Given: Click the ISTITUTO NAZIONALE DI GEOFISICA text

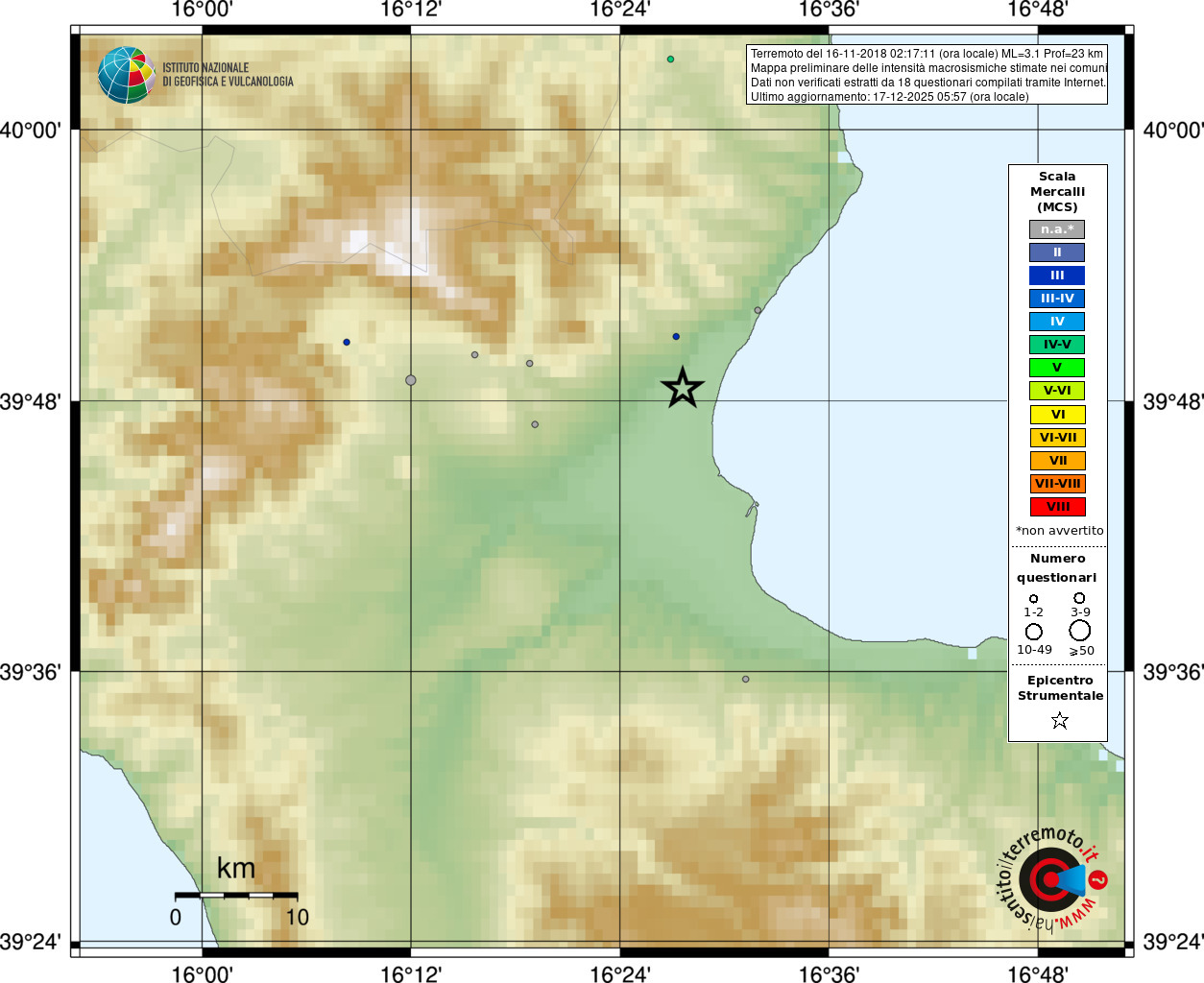Looking at the screenshot, I should pyautogui.click(x=229, y=75).
